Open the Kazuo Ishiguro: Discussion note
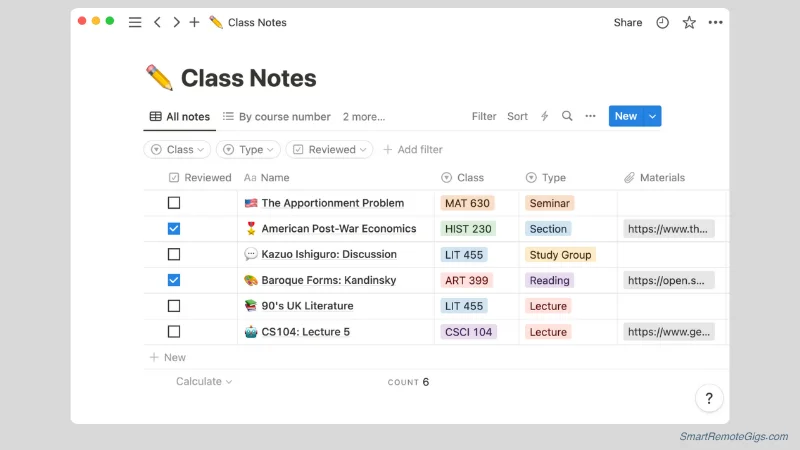Image resolution: width=800 pixels, height=450 pixels. click(329, 254)
